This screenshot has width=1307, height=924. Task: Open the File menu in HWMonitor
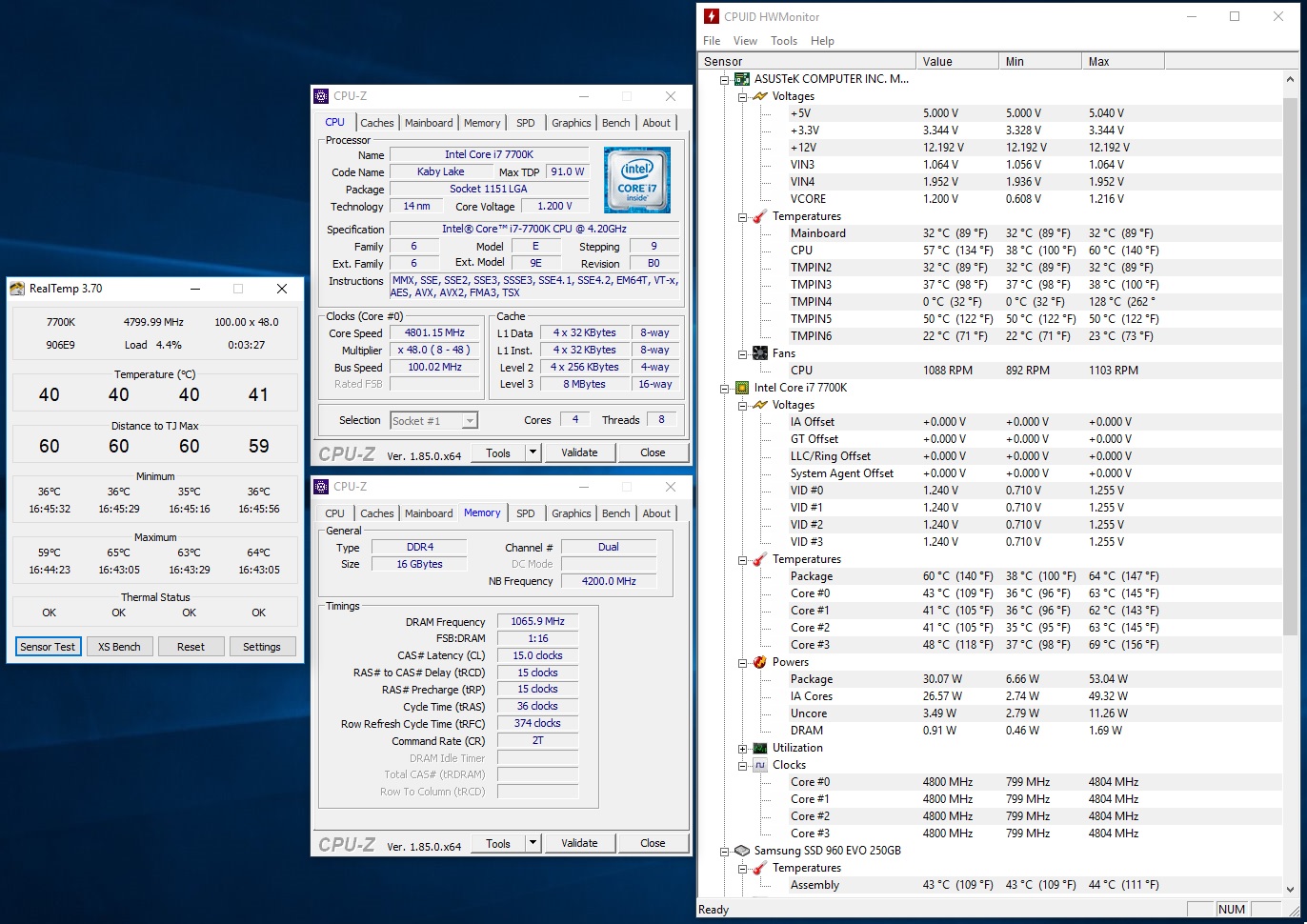pos(712,41)
